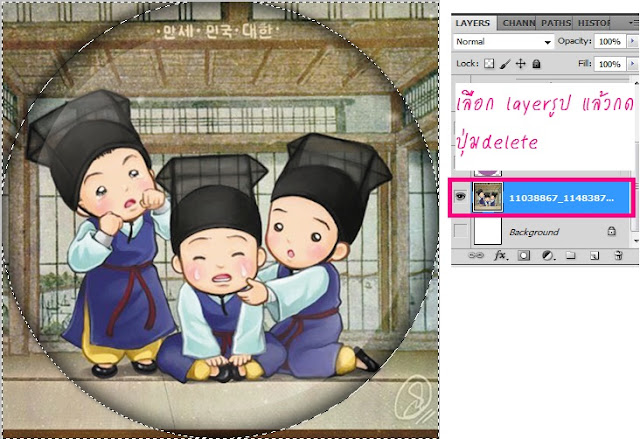Click the 11038867_1148387 layer name

pyautogui.click(x=561, y=198)
